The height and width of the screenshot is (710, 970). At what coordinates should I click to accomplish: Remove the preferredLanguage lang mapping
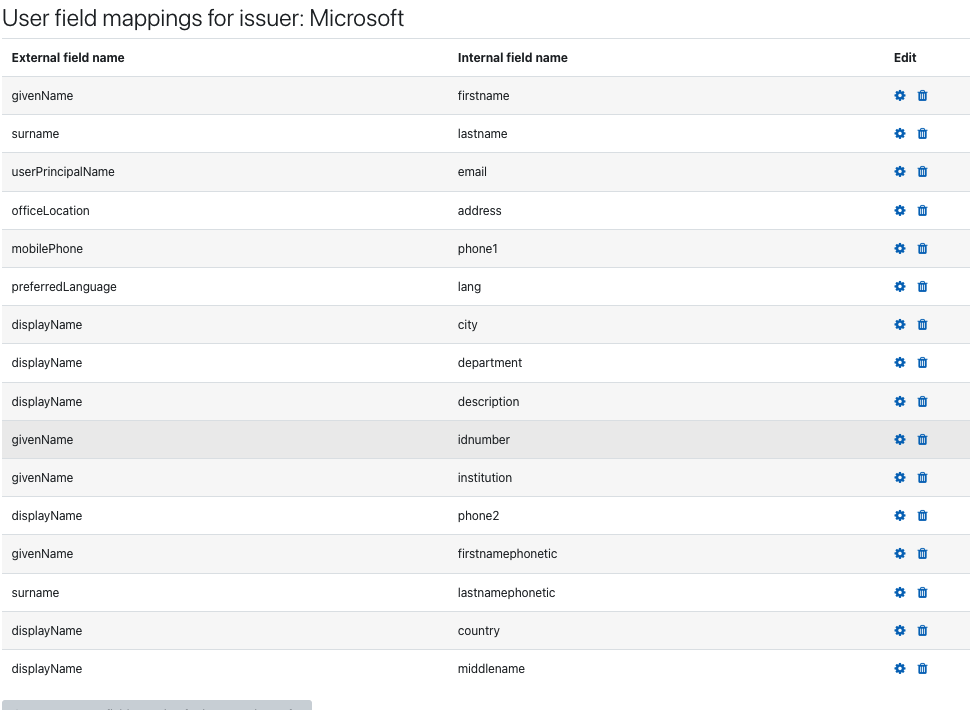coord(922,286)
